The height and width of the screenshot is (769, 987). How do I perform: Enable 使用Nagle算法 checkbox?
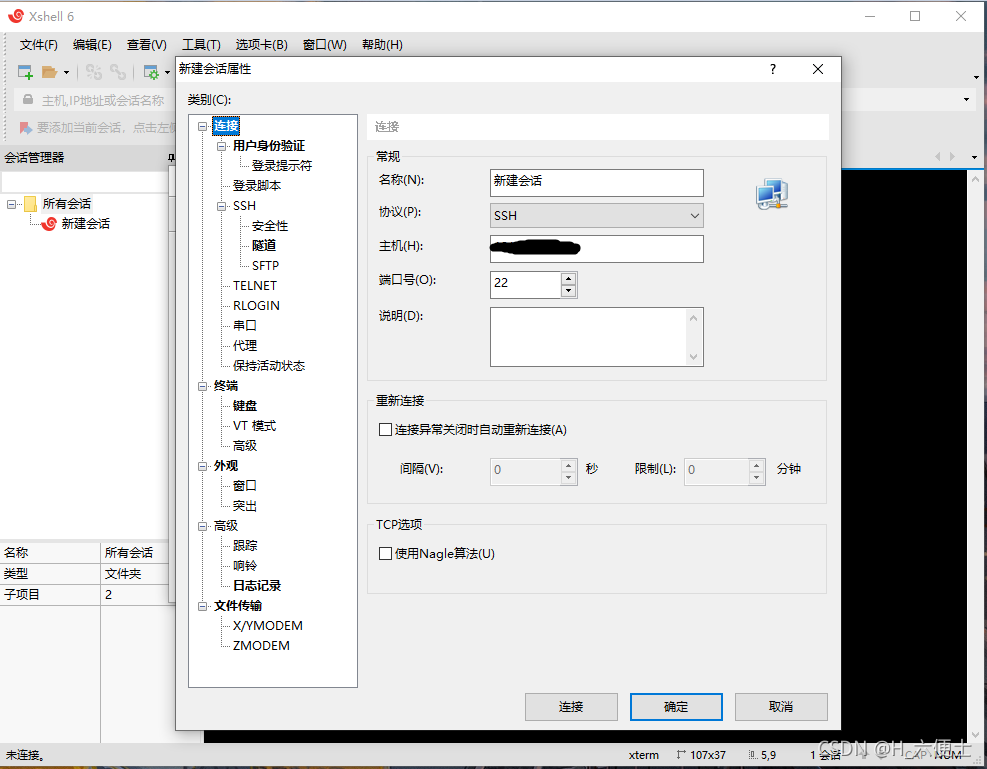(x=385, y=554)
